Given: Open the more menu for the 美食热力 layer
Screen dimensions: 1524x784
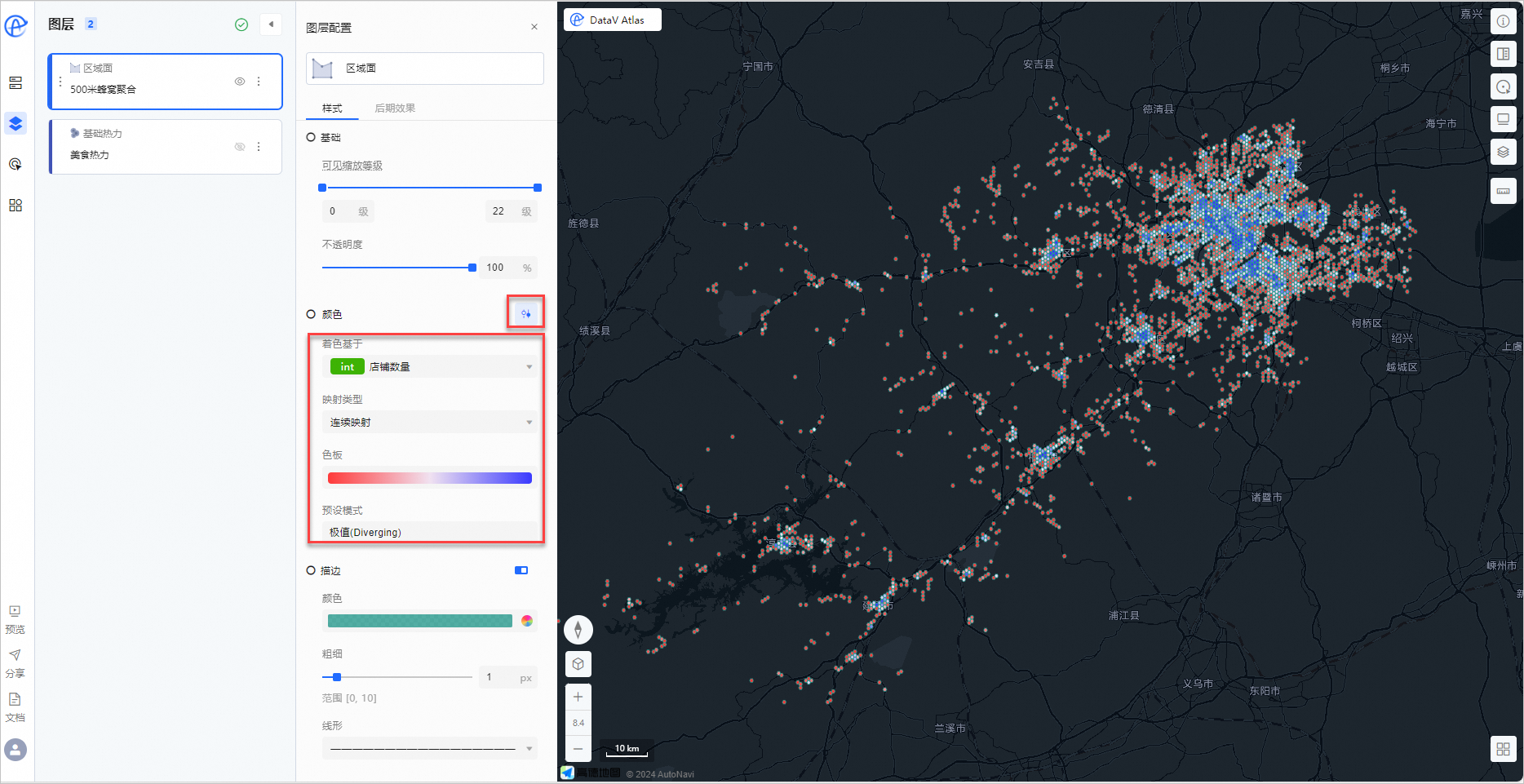Looking at the screenshot, I should click(259, 147).
